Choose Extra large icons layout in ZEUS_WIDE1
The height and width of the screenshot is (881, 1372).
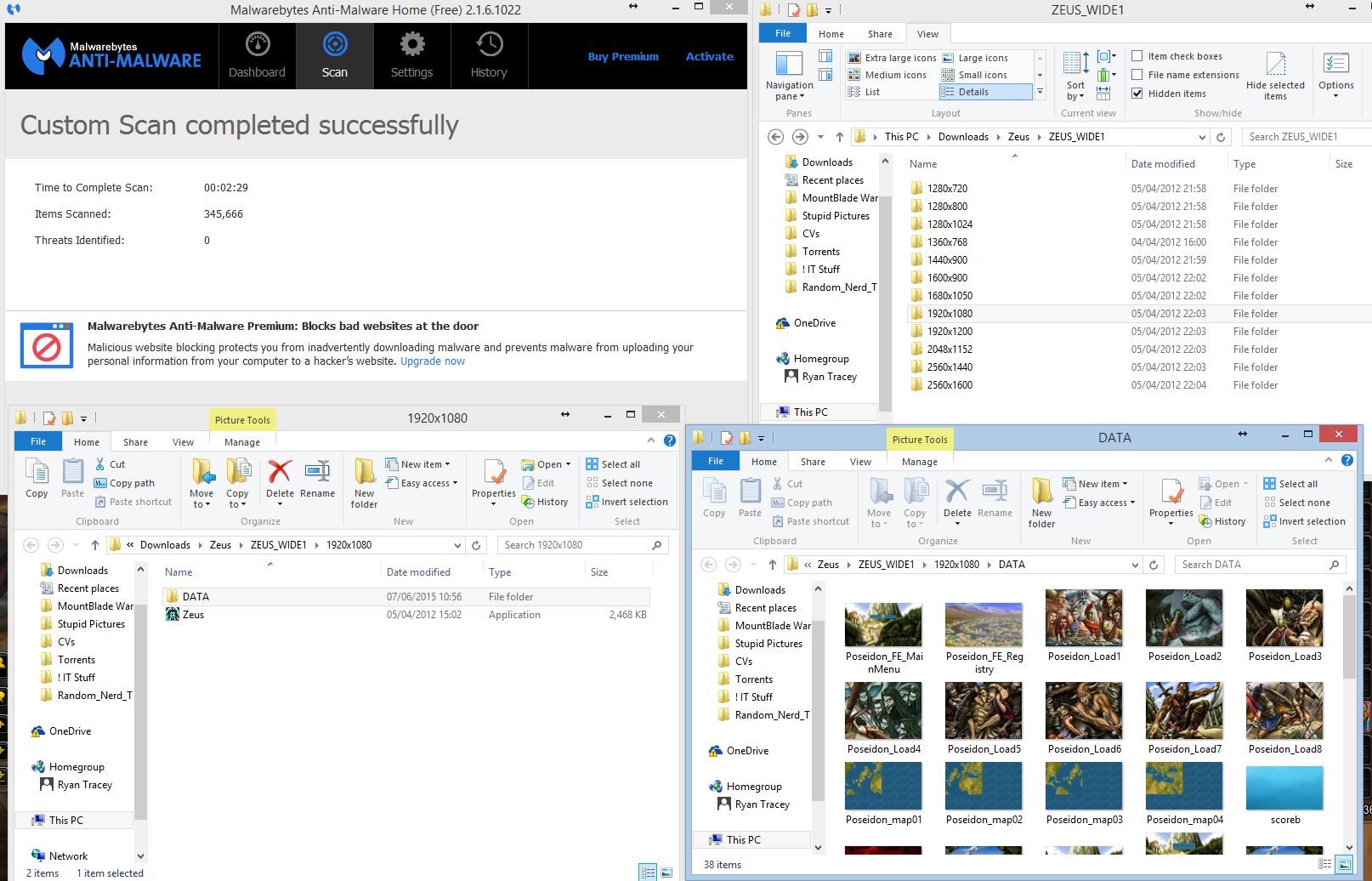pos(893,58)
